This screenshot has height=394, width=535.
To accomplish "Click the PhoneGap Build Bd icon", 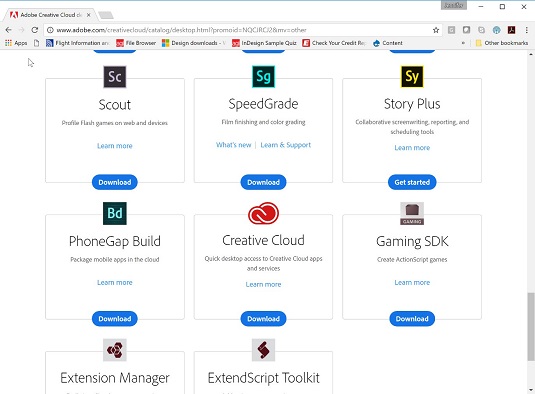I will 115,213.
